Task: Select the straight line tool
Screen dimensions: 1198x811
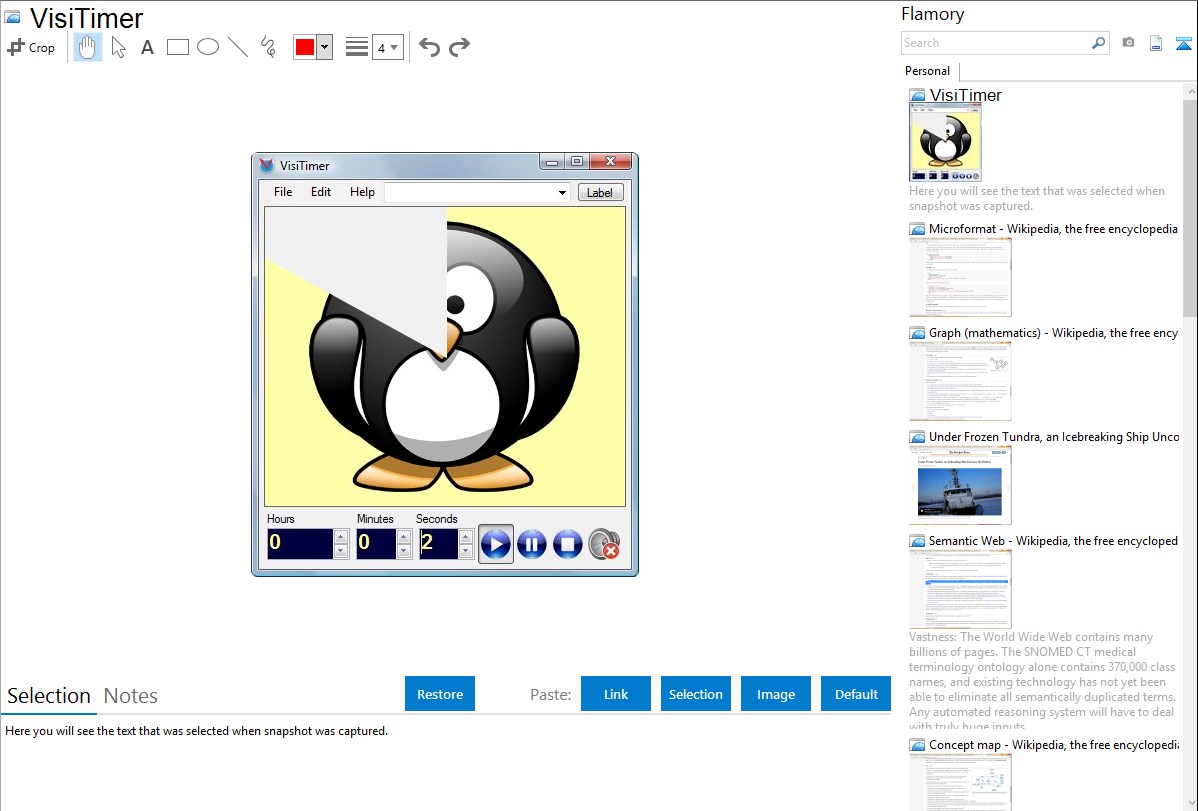Action: coord(238,47)
